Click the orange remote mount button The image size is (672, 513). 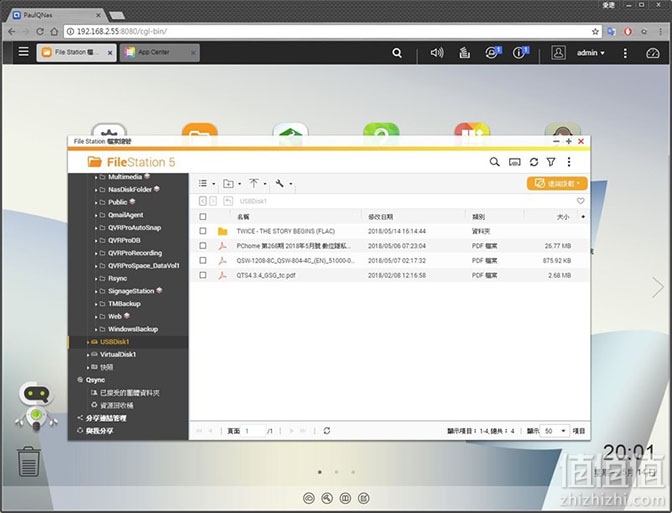[x=557, y=183]
